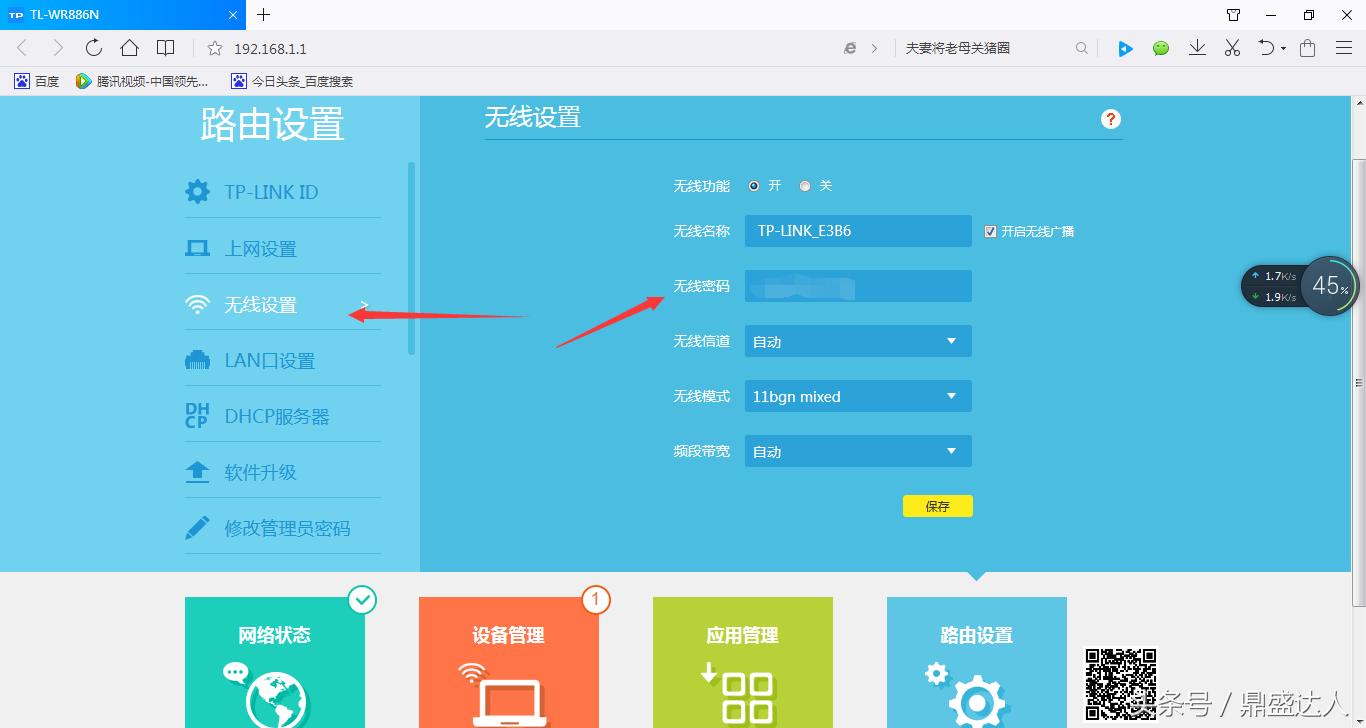Uncheck the 开启无线广播 checkbox

coord(991,231)
